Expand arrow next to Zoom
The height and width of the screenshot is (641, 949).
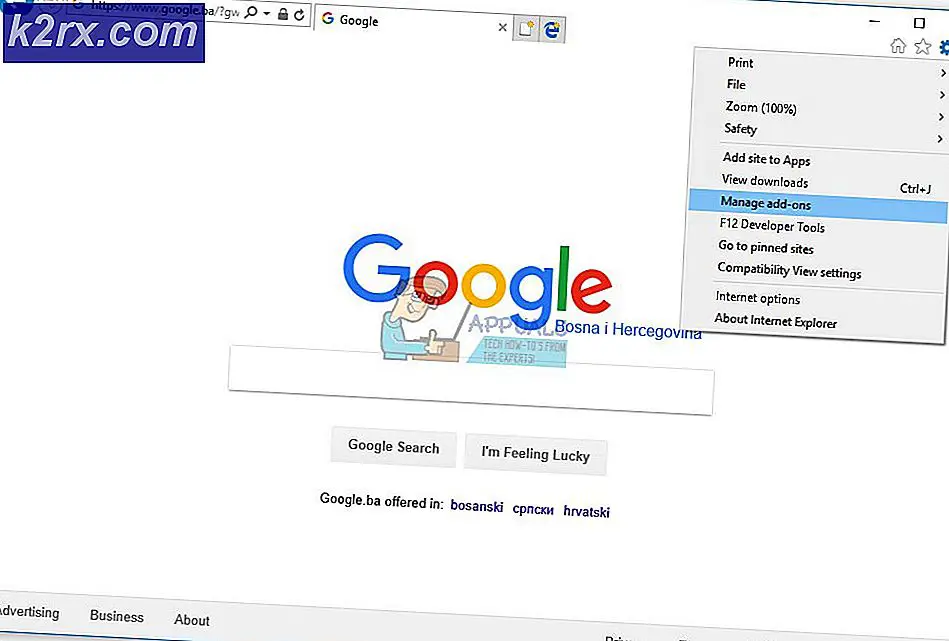click(941, 117)
